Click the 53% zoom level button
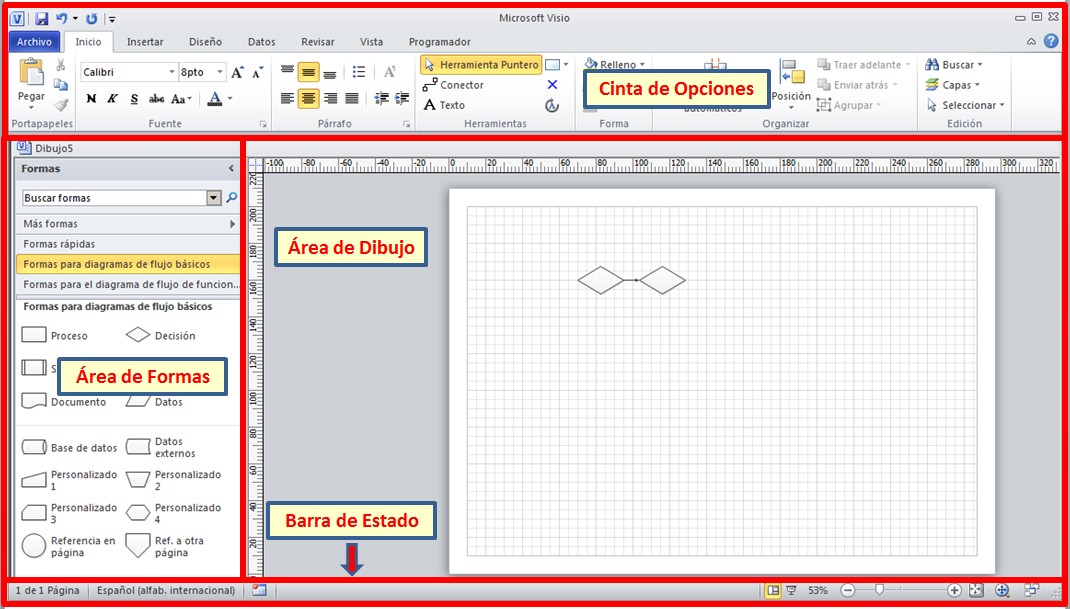 point(818,591)
